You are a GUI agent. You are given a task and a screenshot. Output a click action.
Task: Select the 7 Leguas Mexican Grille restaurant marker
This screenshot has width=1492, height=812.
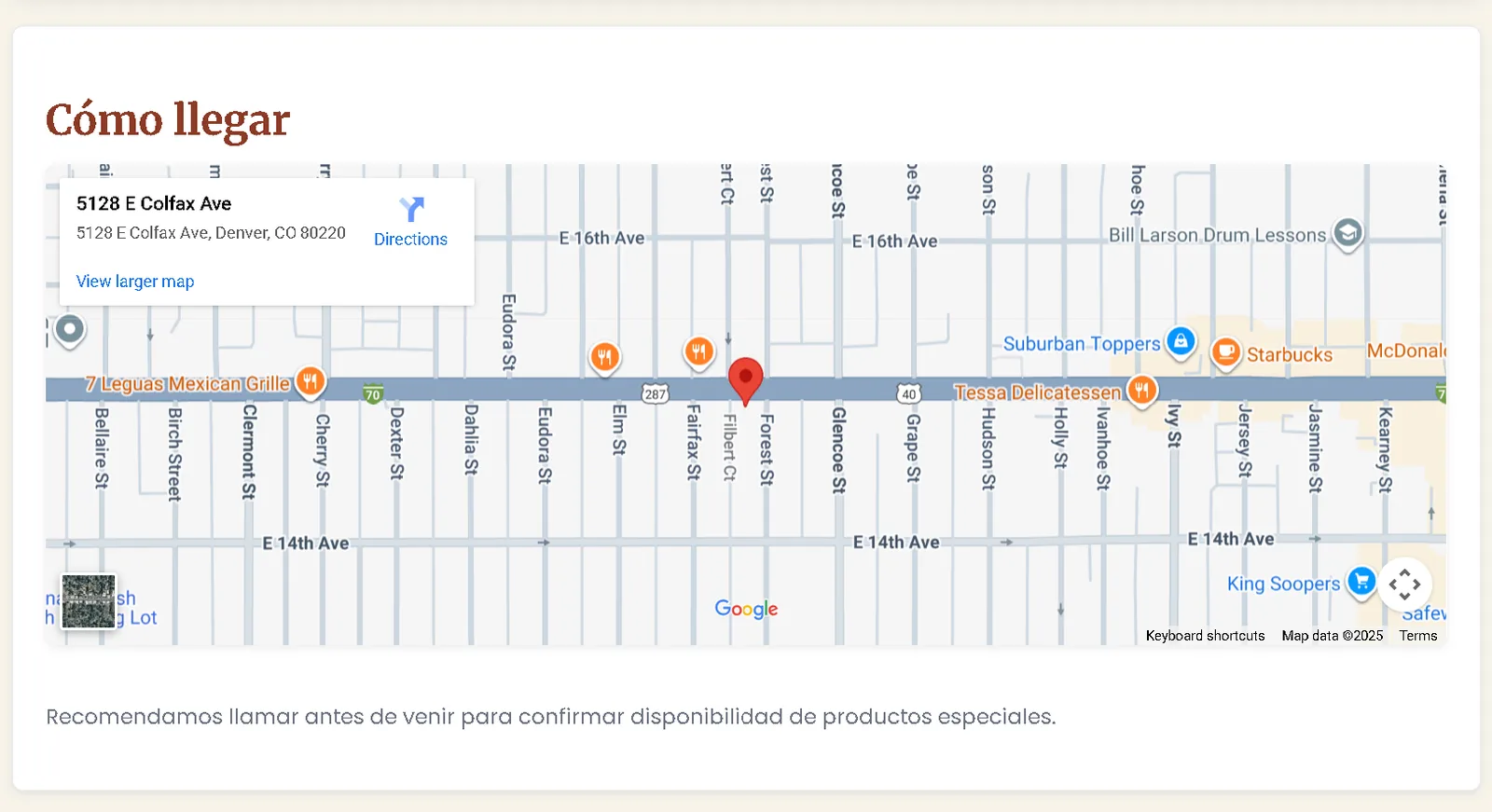pyautogui.click(x=311, y=381)
